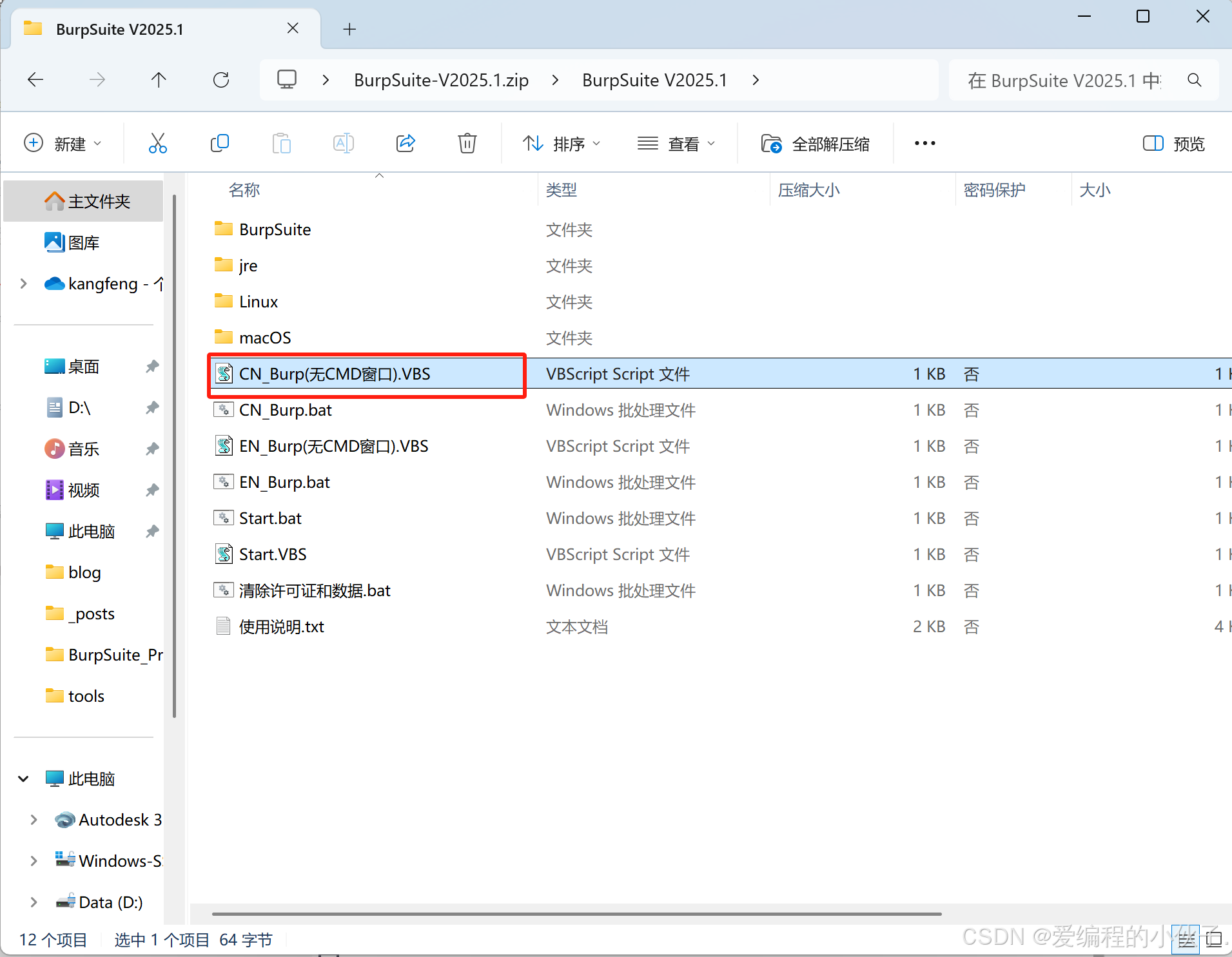Screen dimensions: 1232x957
Task: Click the Copy icon in toolbar
Action: coord(220,143)
